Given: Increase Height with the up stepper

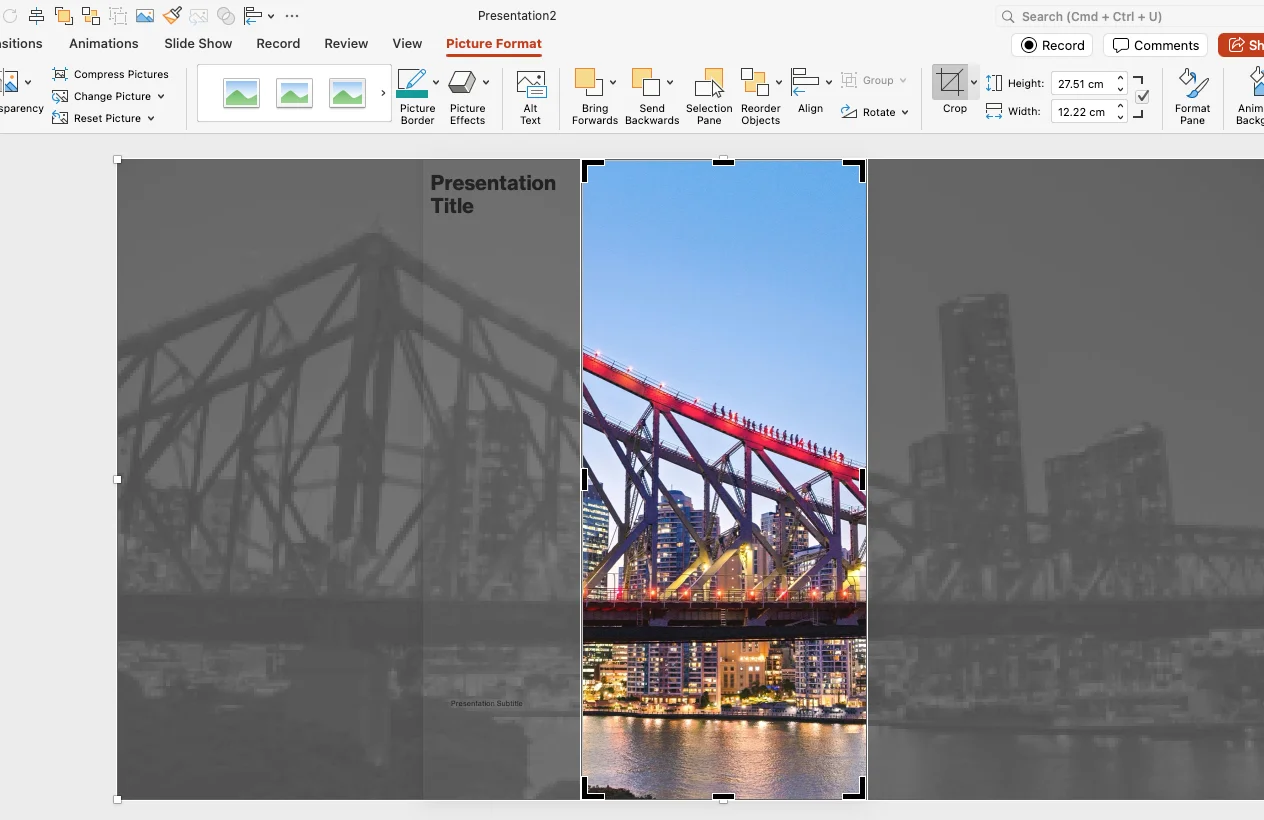Looking at the screenshot, I should click(x=1121, y=79).
